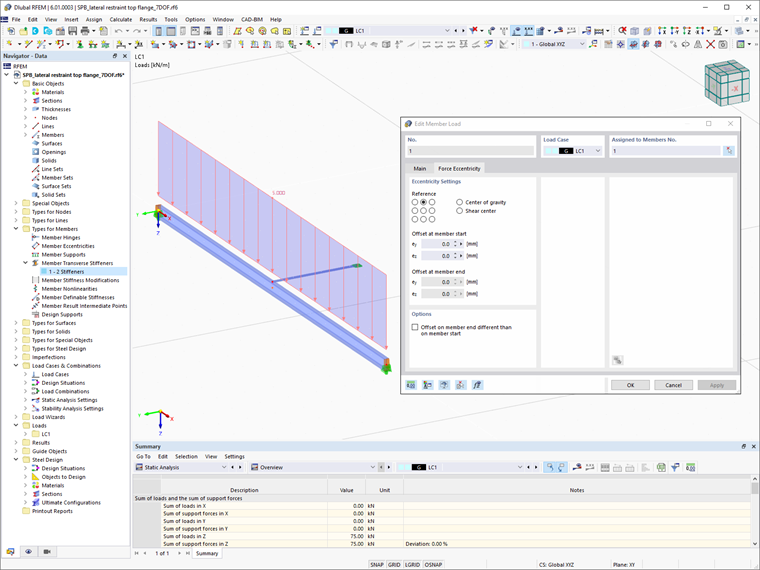Select the middle-center reference point radio button
This screenshot has height=570, width=760.
pos(423,211)
